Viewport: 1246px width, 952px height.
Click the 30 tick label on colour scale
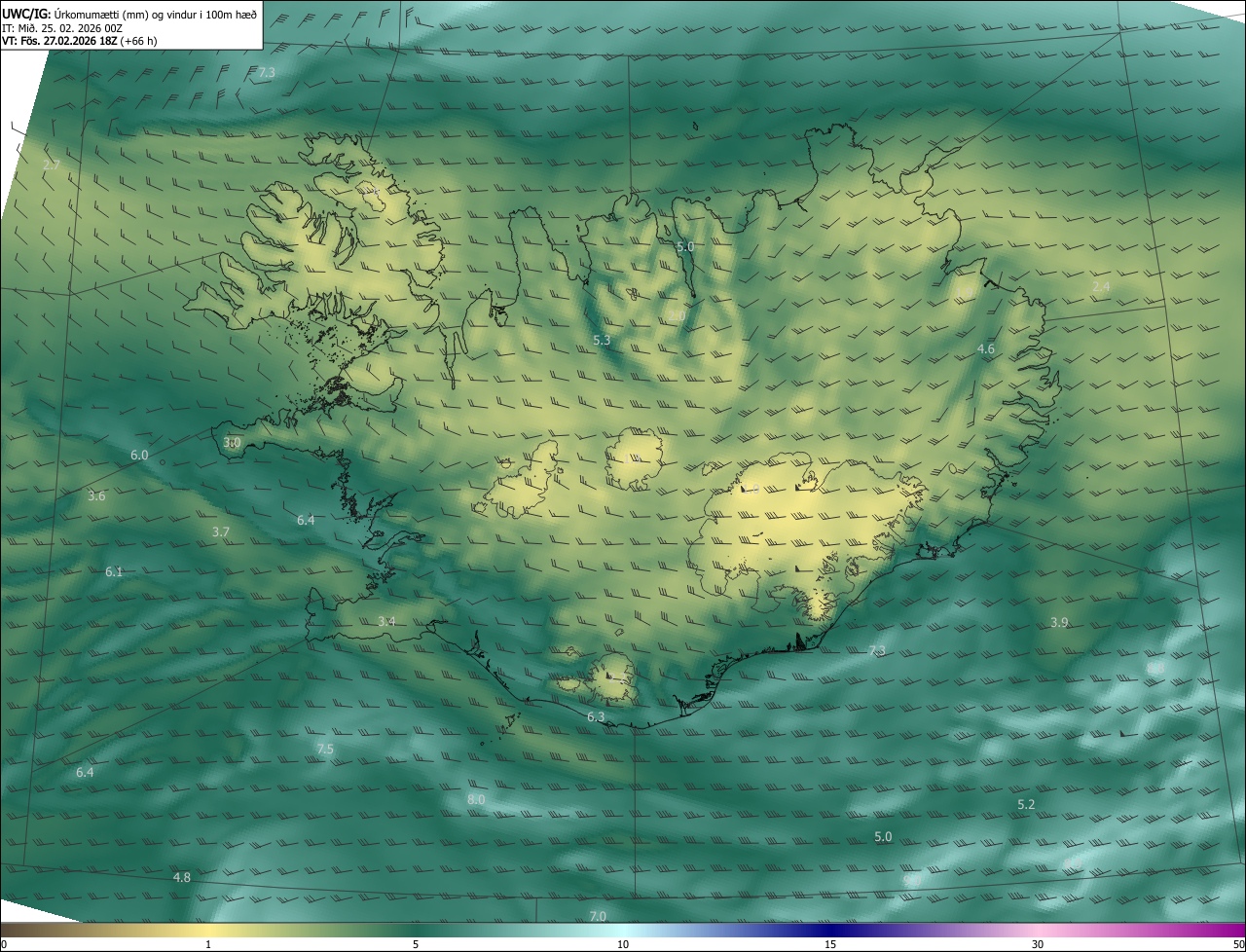1038,944
